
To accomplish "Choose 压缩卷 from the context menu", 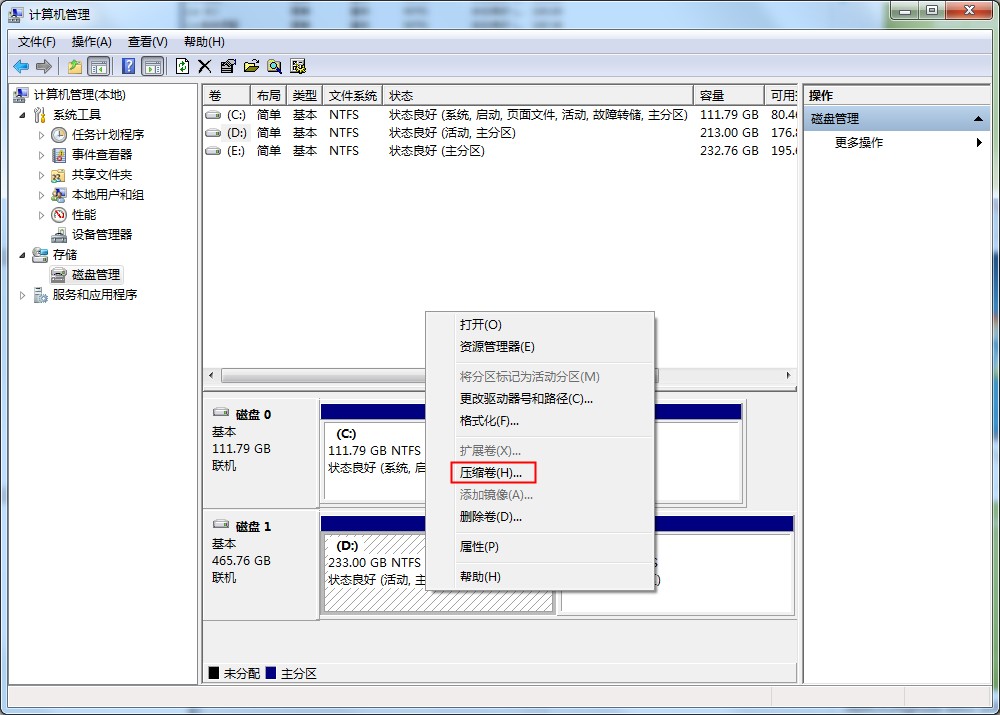I will pyautogui.click(x=492, y=472).
